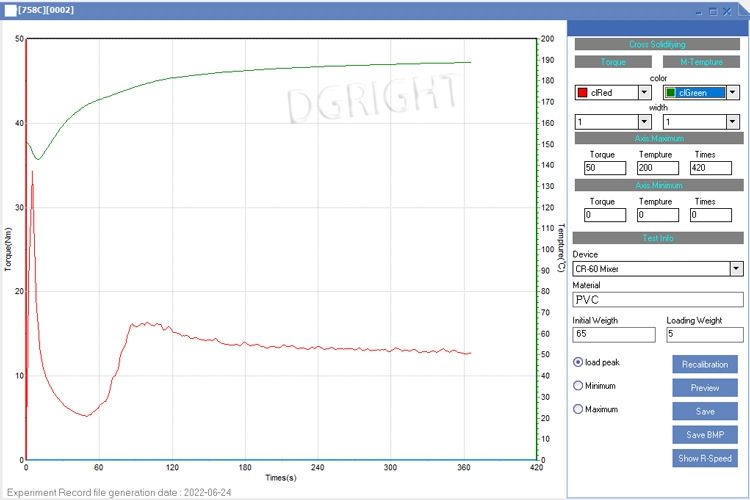Select the Torque header tab
This screenshot has width=750, height=500.
pos(613,62)
